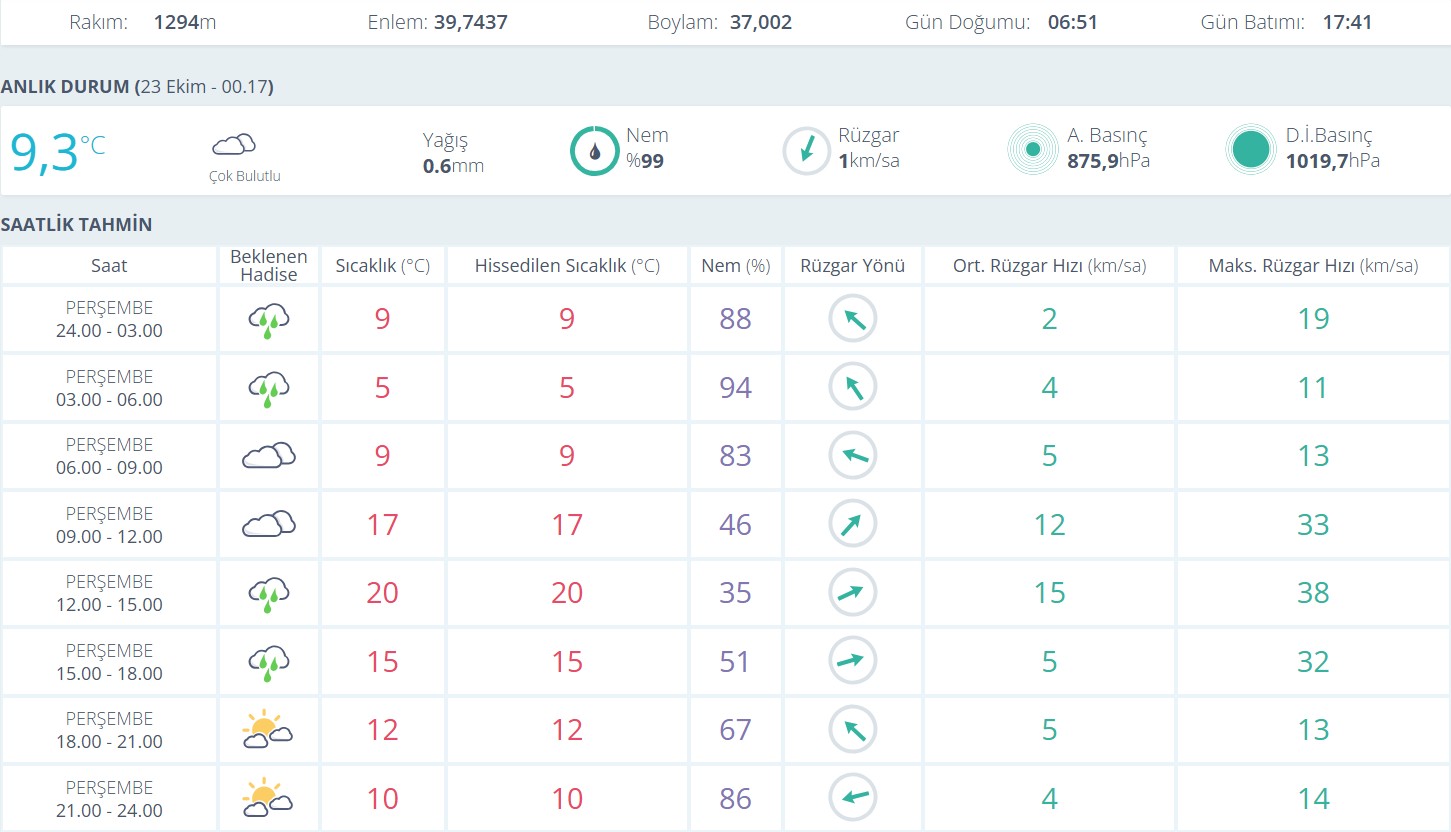Click the A. Basınç pressure icon

click(1033, 150)
